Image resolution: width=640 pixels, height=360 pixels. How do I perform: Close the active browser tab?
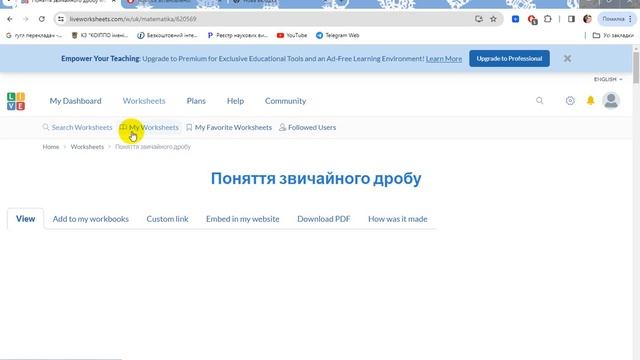114,2
